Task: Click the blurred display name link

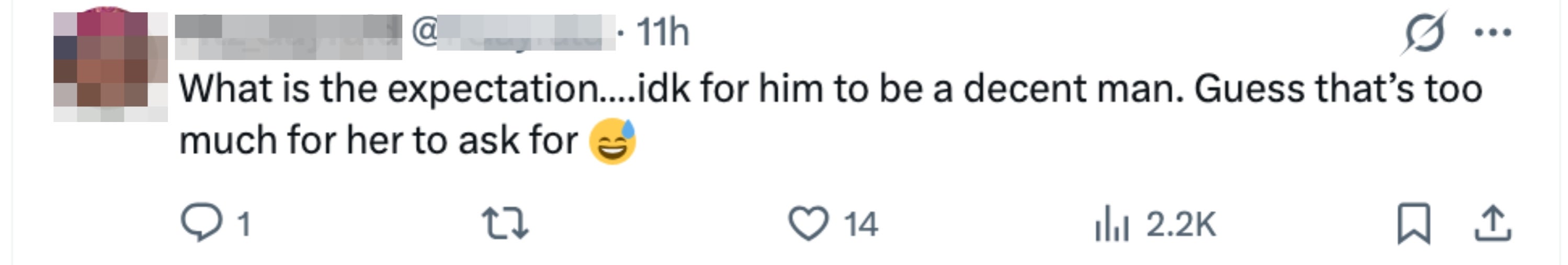Action: point(288,37)
